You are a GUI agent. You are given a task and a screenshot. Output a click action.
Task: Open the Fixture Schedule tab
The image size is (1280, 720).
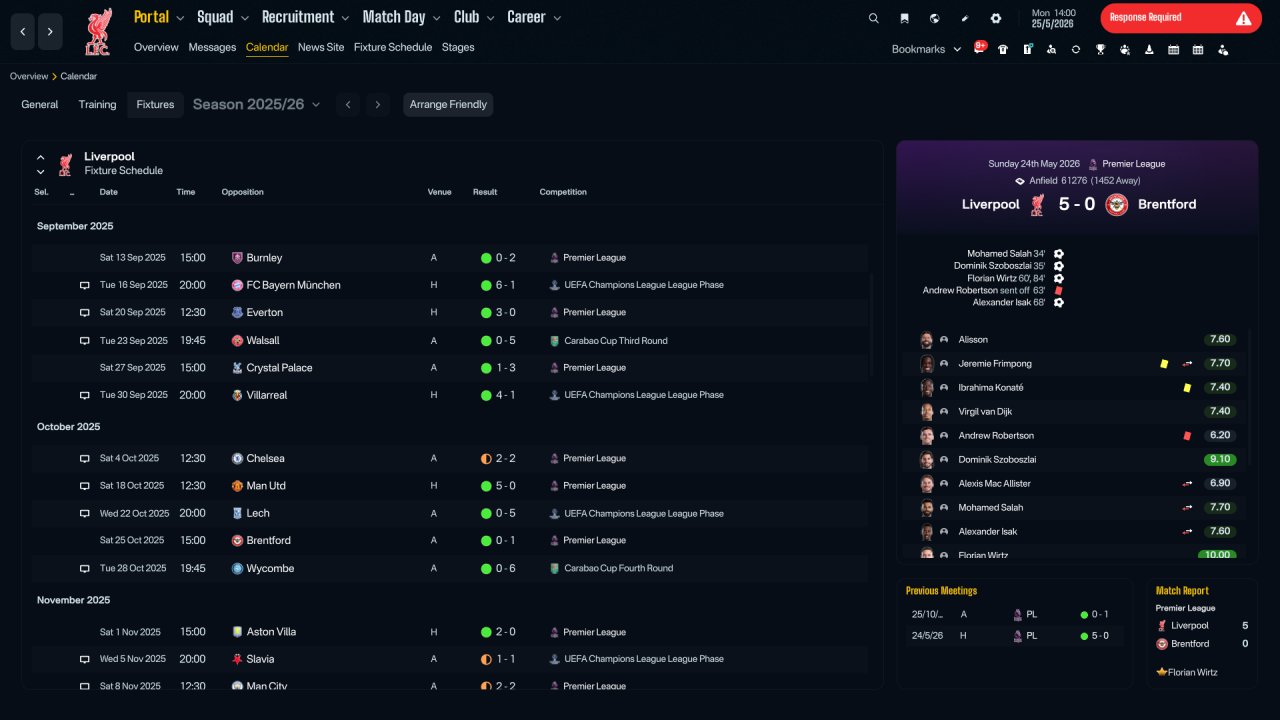pyautogui.click(x=393, y=47)
